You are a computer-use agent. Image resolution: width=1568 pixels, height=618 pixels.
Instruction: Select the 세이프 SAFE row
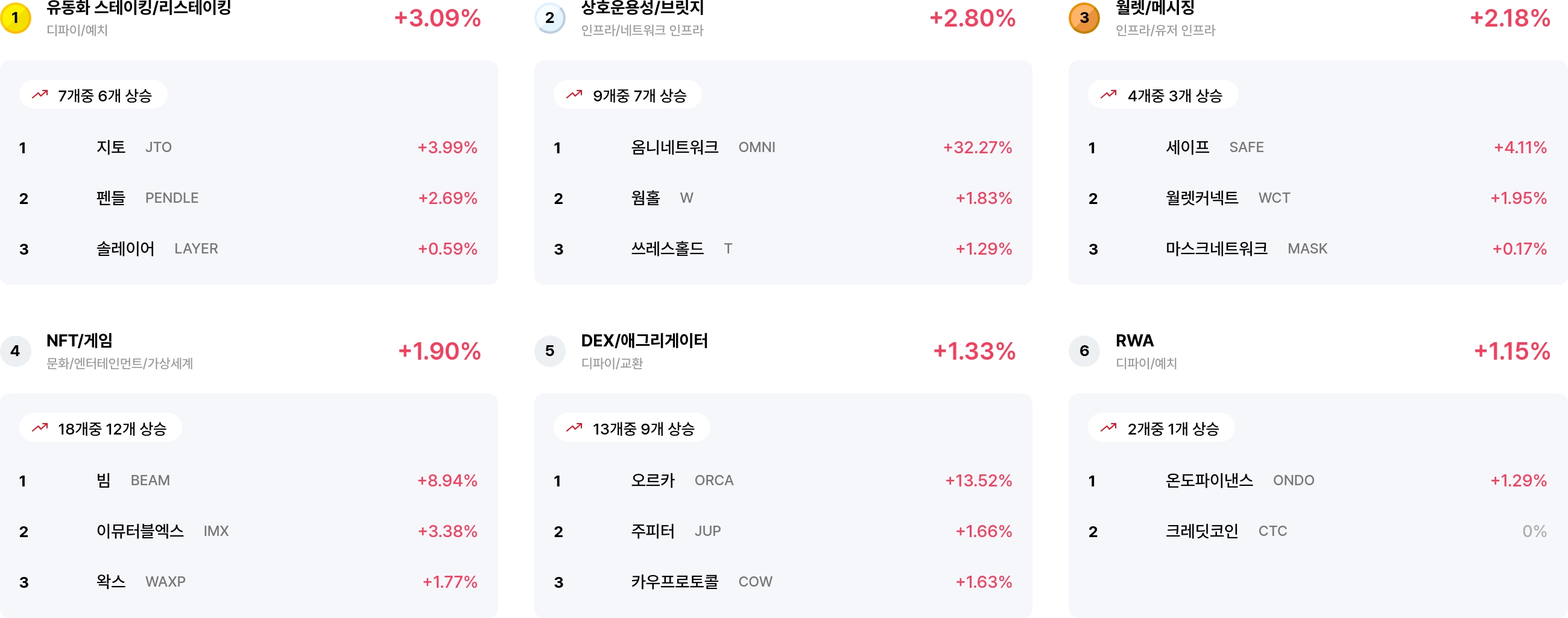pyautogui.click(x=1318, y=147)
